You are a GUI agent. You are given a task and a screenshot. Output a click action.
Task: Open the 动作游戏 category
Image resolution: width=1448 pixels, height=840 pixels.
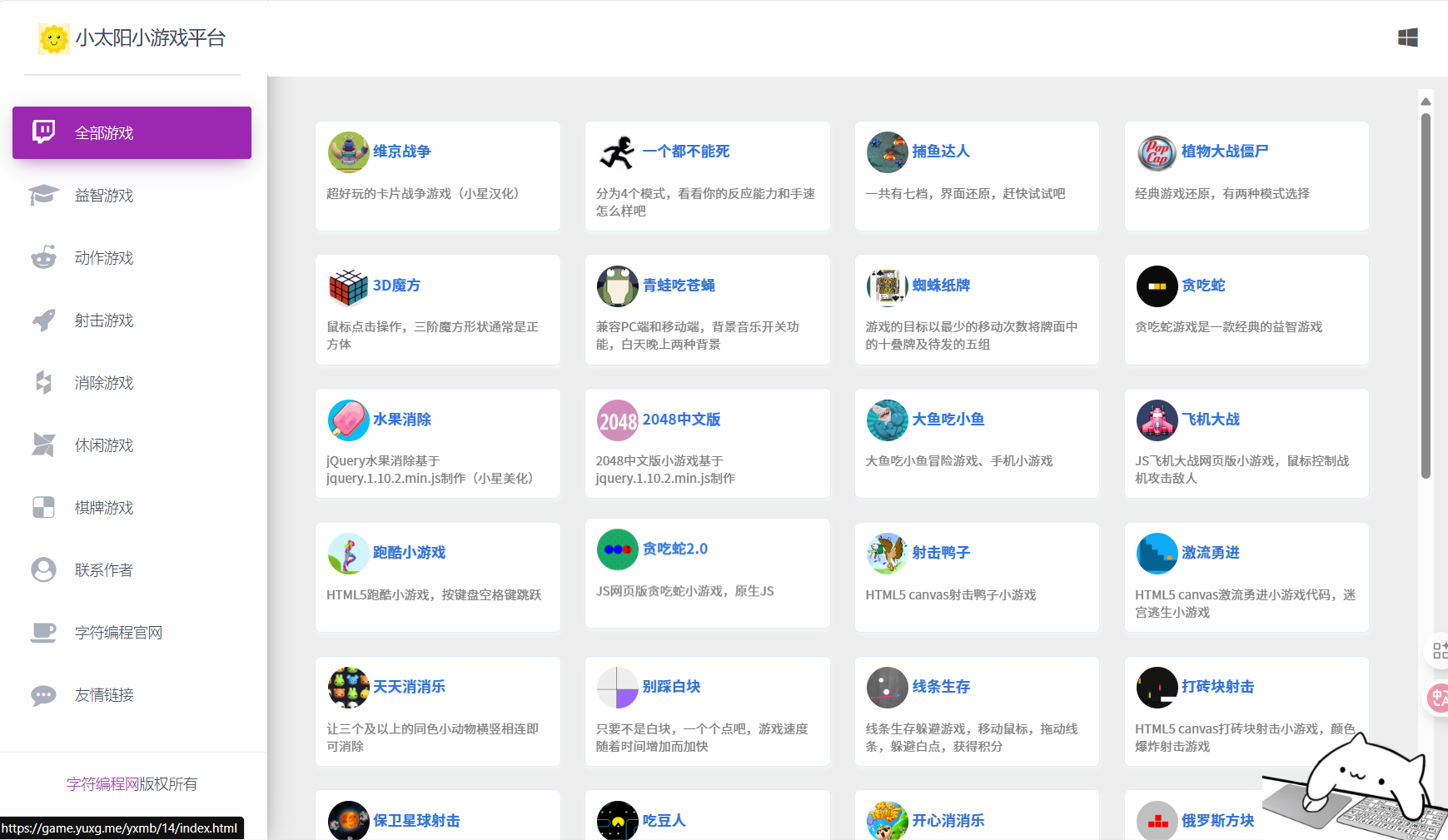(x=132, y=257)
